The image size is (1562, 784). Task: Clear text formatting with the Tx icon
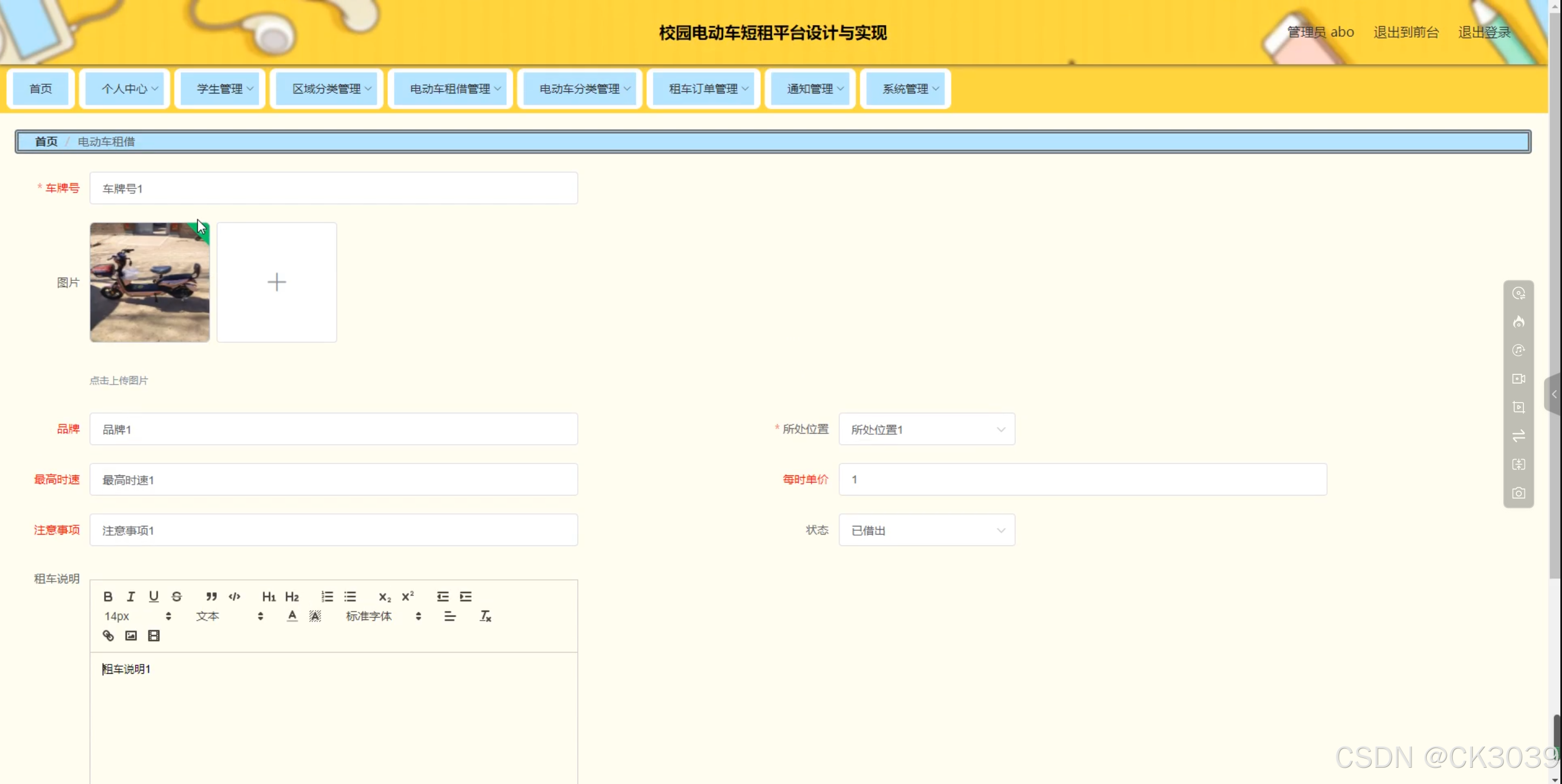(485, 616)
